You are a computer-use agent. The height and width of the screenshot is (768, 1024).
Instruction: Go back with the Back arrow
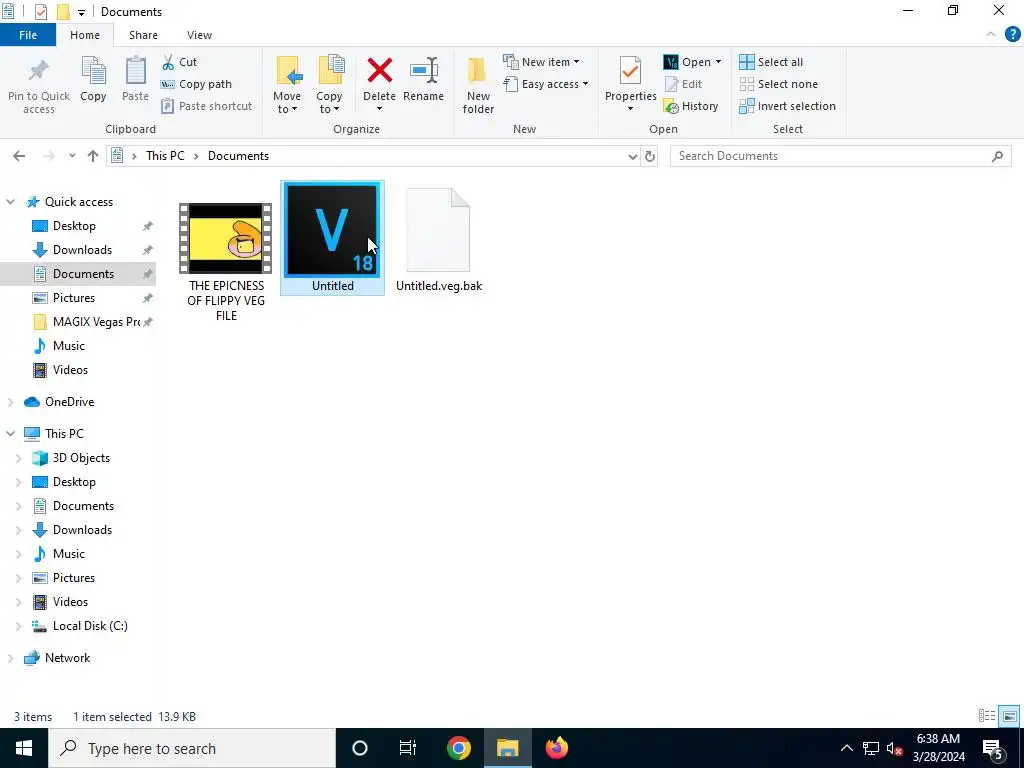[x=19, y=156]
